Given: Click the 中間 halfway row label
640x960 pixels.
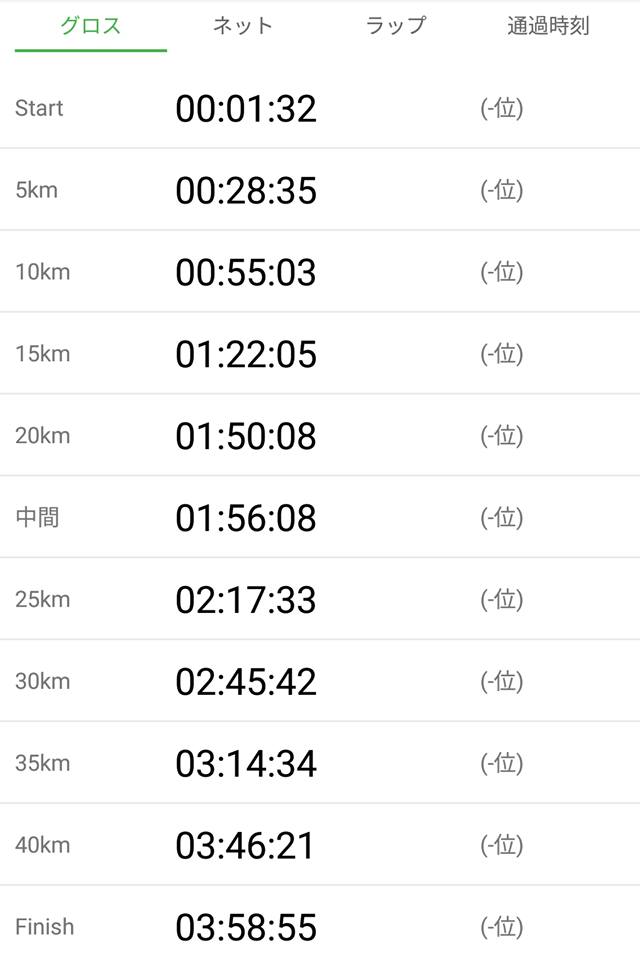Looking at the screenshot, I should [x=37, y=518].
